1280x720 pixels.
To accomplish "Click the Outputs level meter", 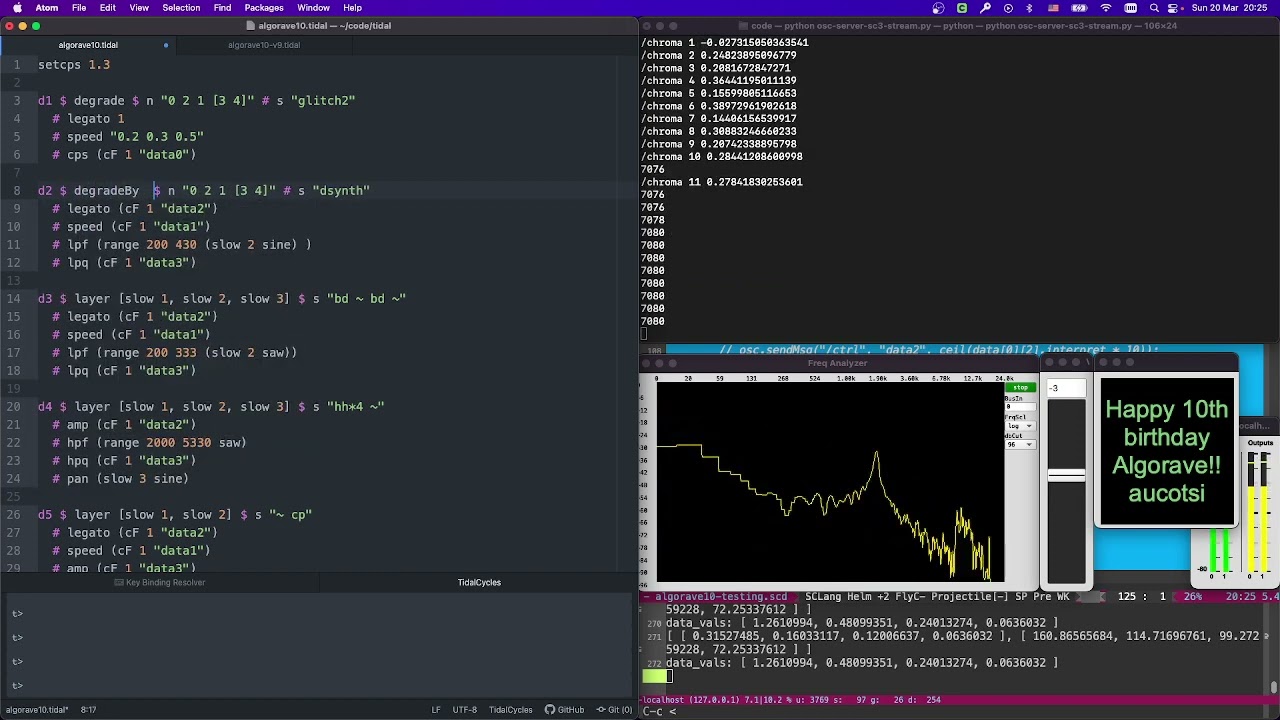I will (x=1260, y=514).
